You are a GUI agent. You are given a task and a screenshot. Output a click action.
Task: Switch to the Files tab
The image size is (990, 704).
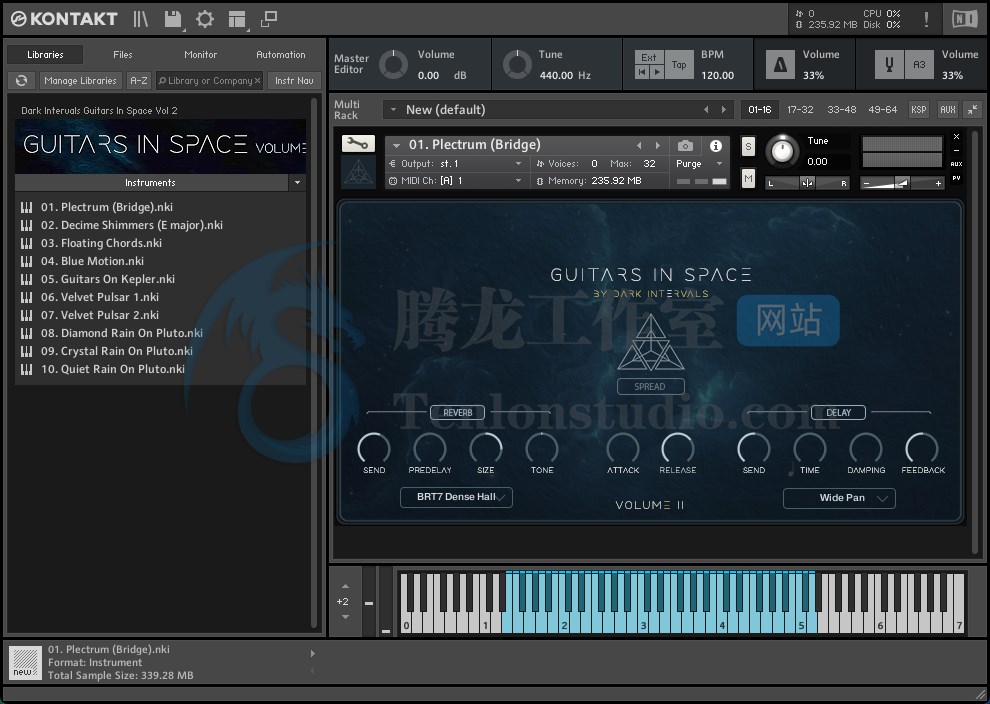122,55
